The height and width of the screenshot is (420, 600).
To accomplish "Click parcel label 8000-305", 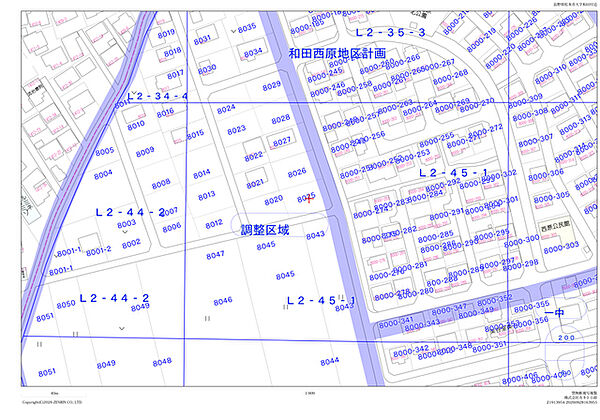I will click(x=551, y=198).
